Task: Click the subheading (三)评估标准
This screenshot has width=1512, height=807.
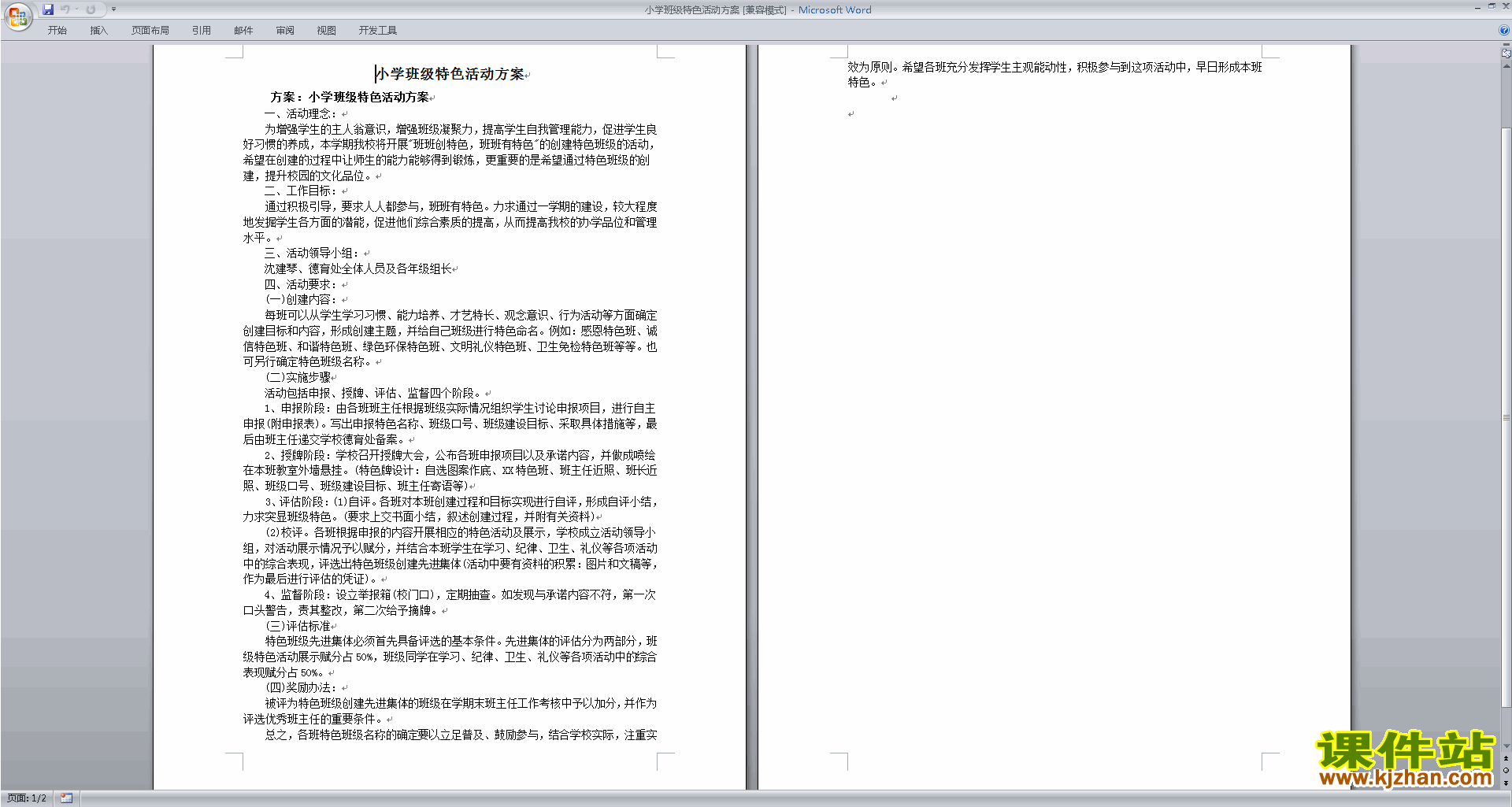Action: click(298, 626)
